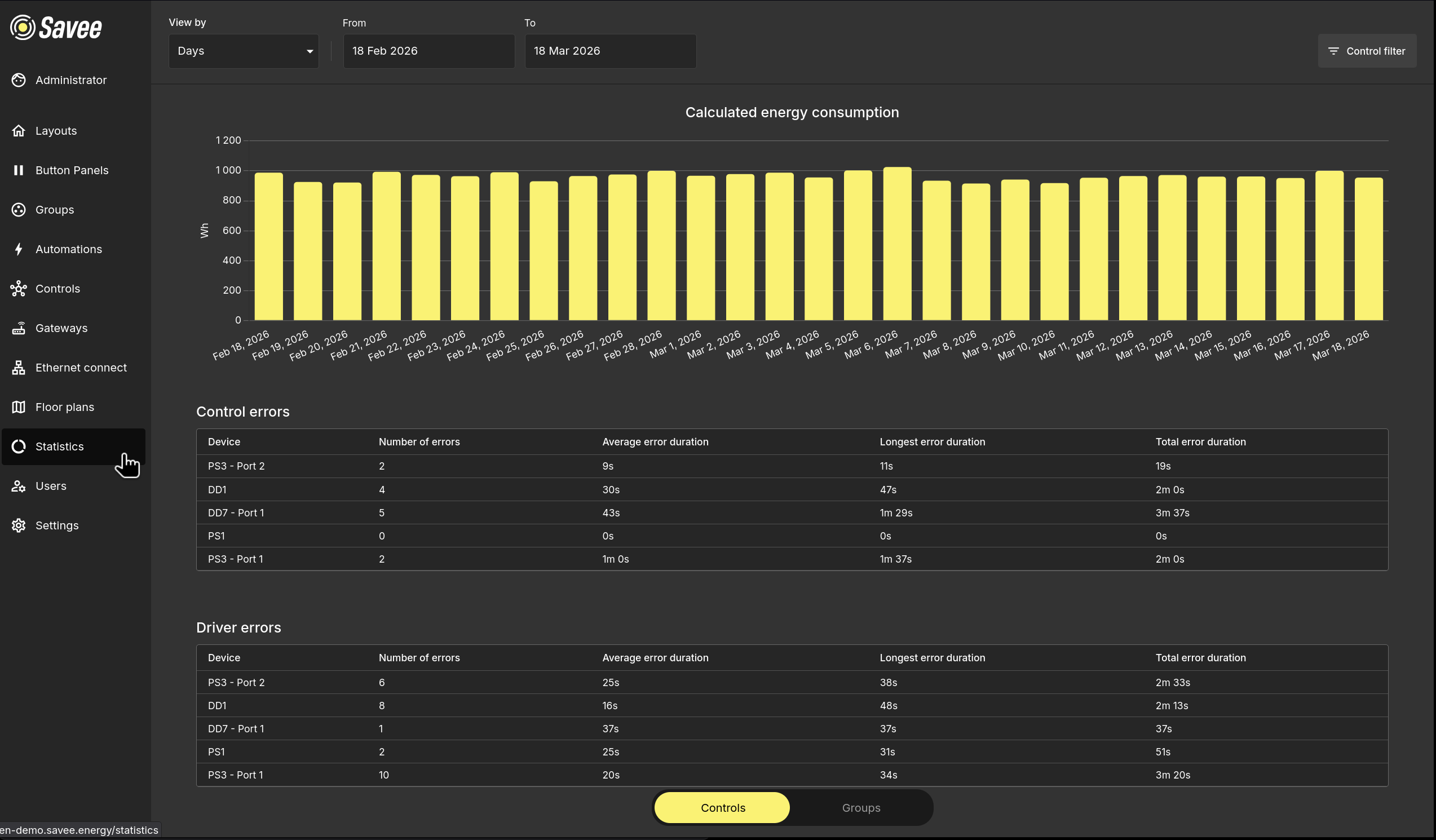Click the Ethernet connect icon

click(19, 368)
